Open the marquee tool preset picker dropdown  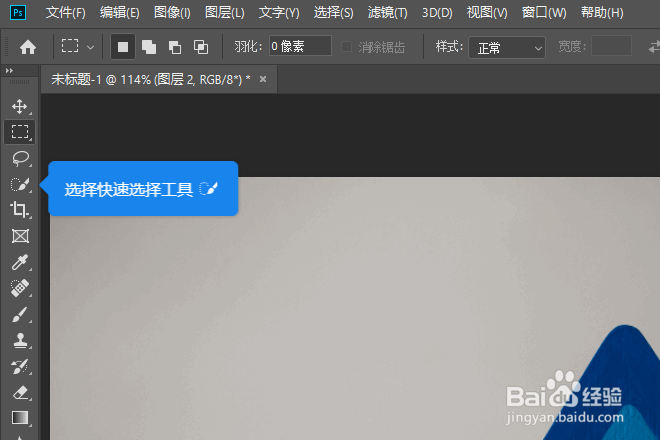click(x=90, y=47)
